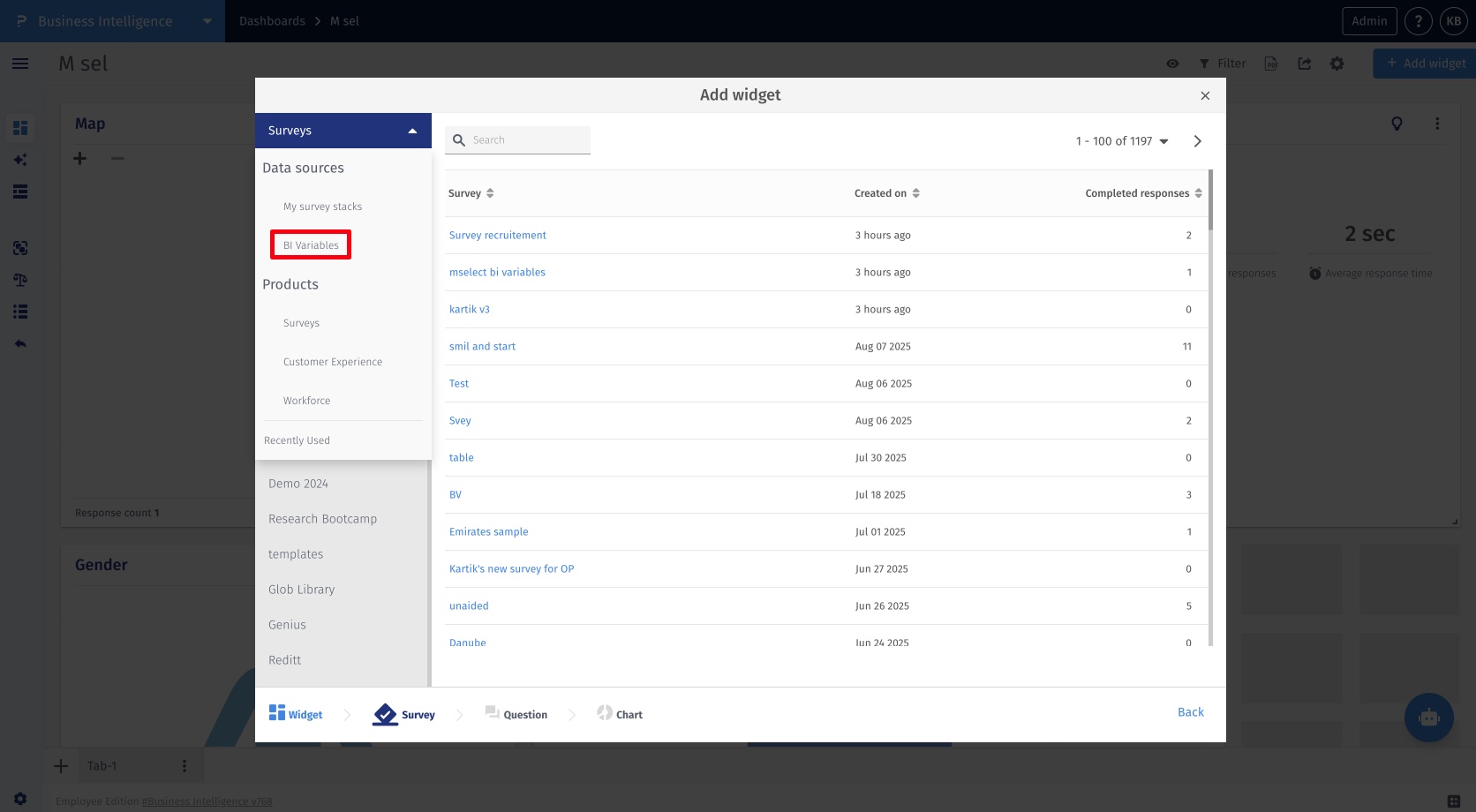Select Surveys under Products

click(x=301, y=323)
